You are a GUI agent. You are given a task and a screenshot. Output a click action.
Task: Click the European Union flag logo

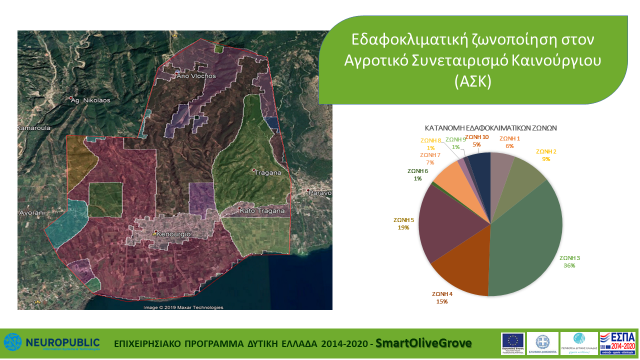pyautogui.click(x=513, y=344)
